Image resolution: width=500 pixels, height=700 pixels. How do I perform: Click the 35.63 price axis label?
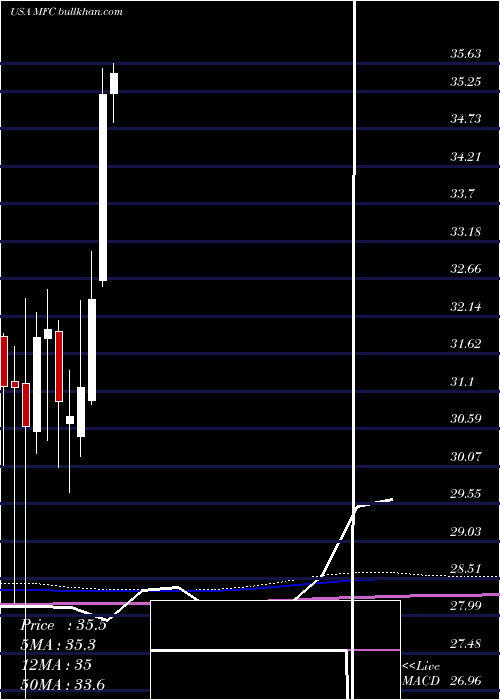pyautogui.click(x=466, y=54)
